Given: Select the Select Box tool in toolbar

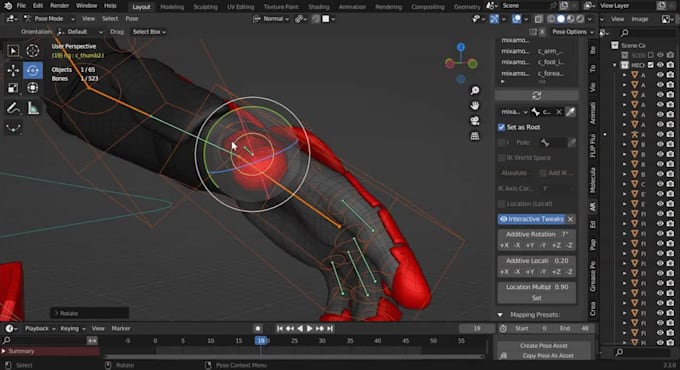Looking at the screenshot, I should tap(13, 51).
